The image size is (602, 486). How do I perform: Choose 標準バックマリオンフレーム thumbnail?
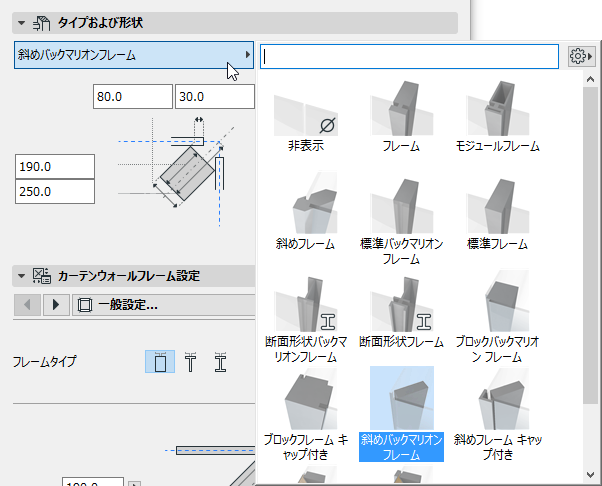click(x=402, y=207)
